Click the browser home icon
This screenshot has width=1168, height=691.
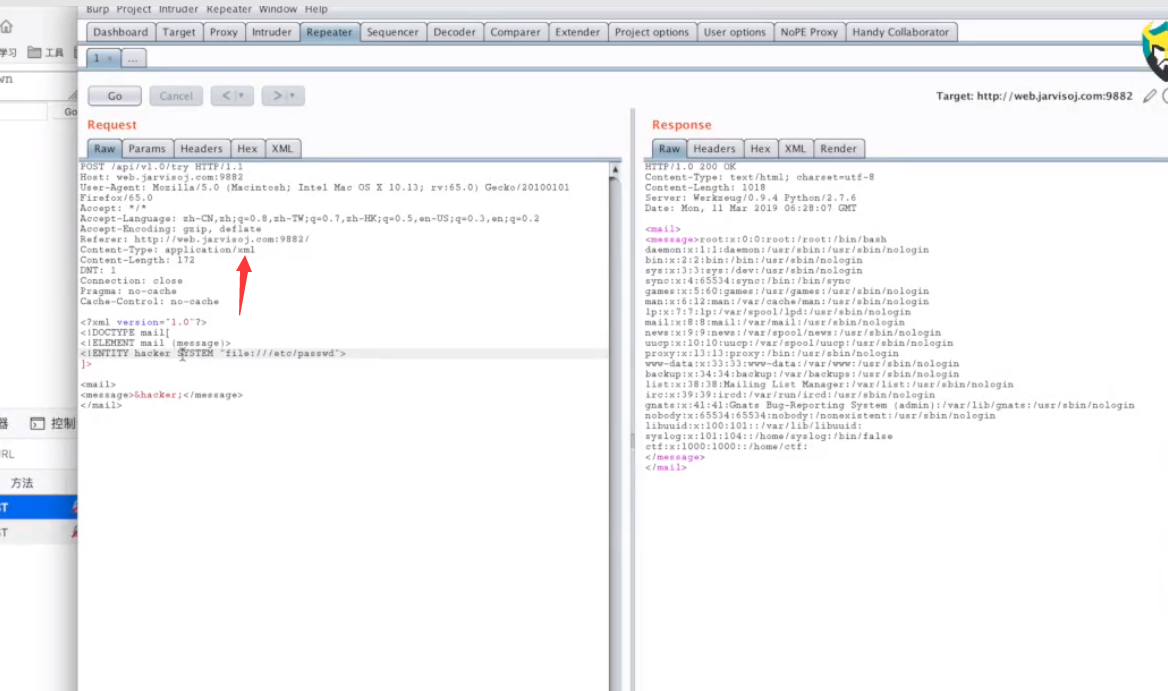(x=7, y=27)
